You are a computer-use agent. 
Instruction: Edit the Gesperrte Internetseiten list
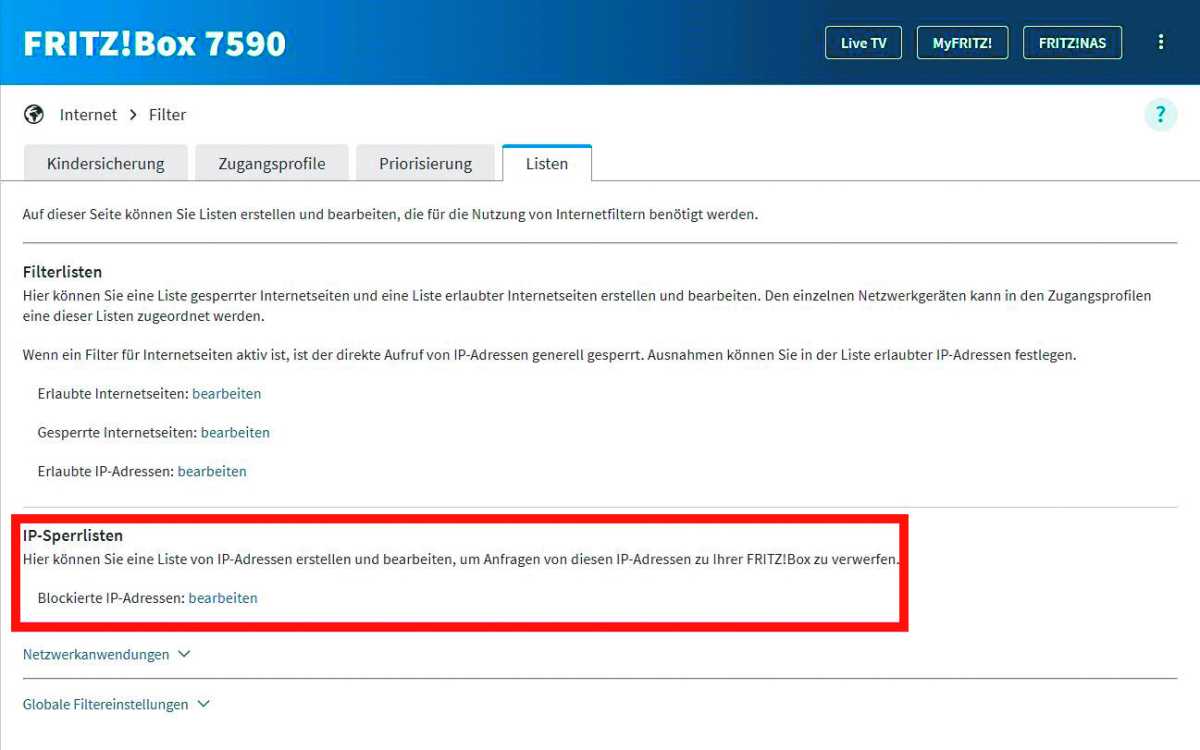pos(235,433)
